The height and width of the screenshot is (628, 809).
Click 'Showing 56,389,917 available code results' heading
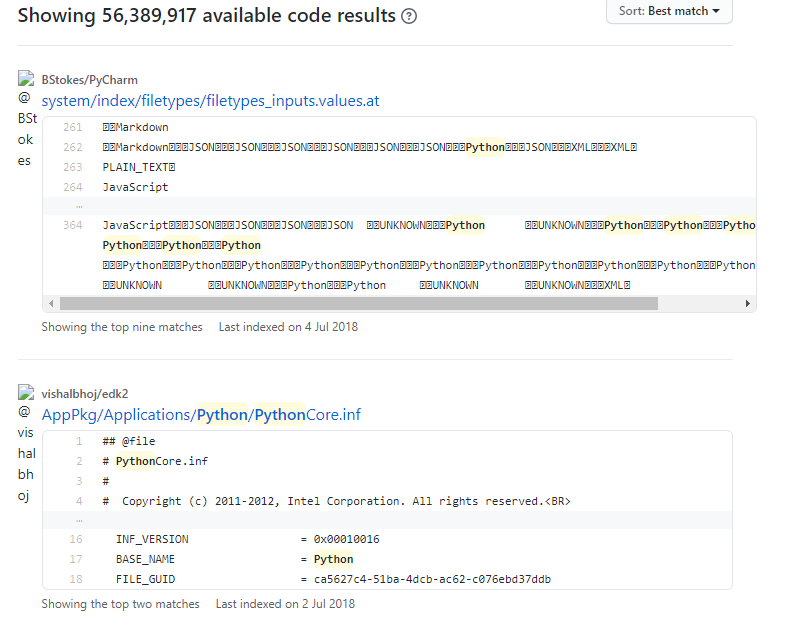click(207, 15)
